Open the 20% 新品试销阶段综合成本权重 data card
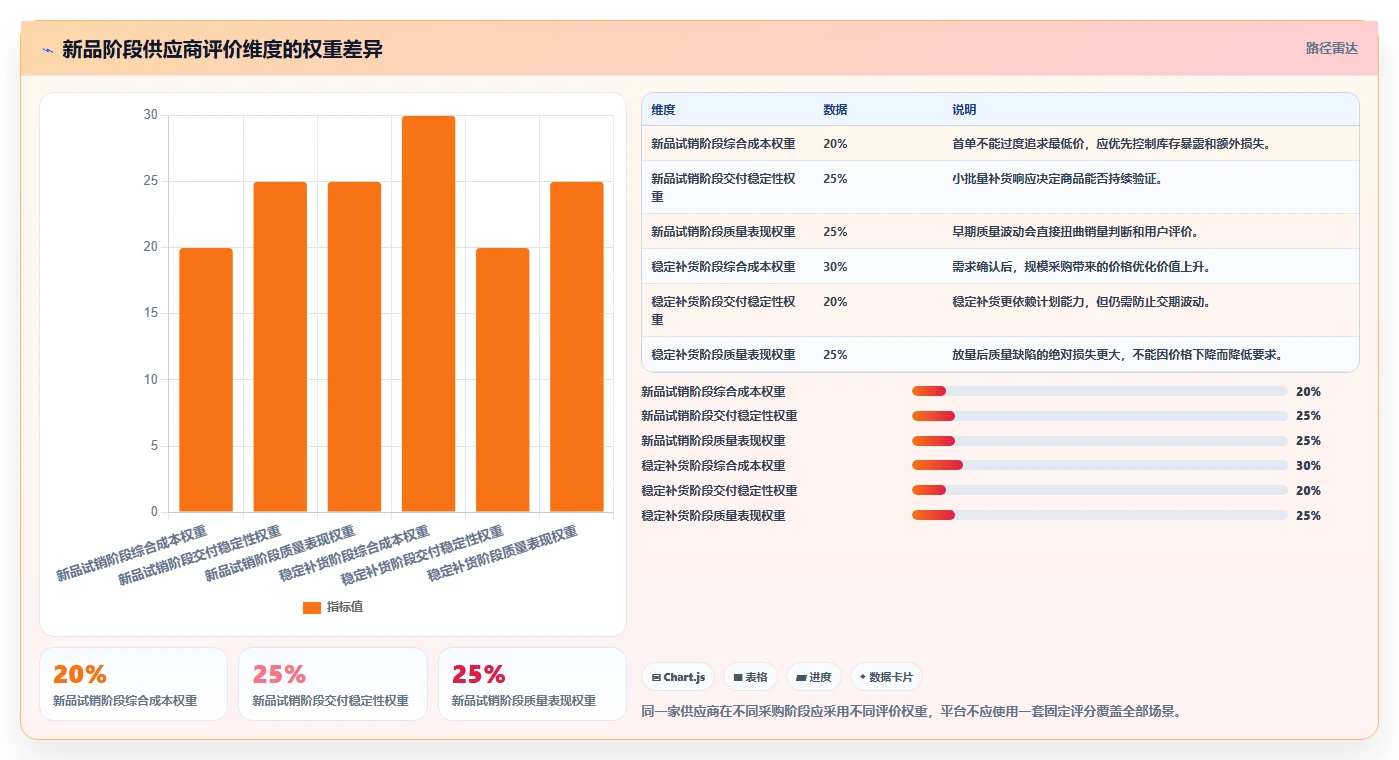Viewport: 1399px width, 760px height. (134, 684)
